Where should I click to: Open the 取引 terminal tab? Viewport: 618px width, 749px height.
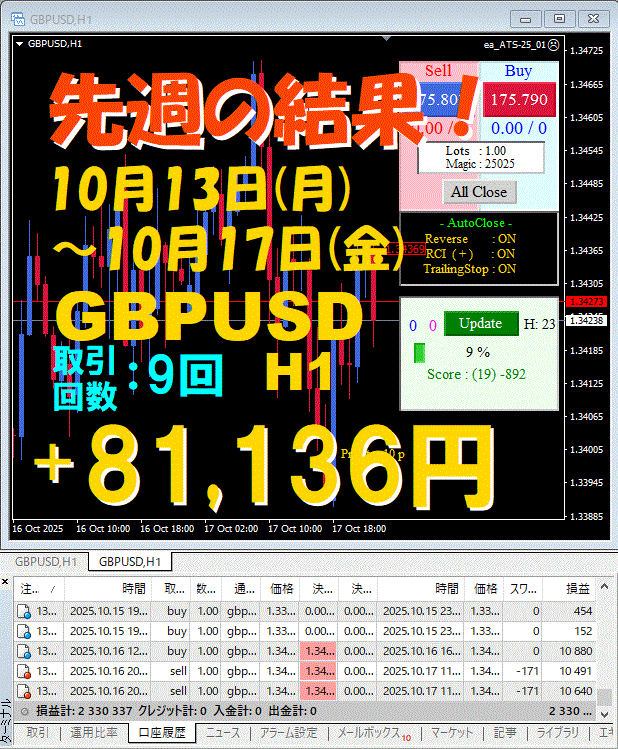37,733
